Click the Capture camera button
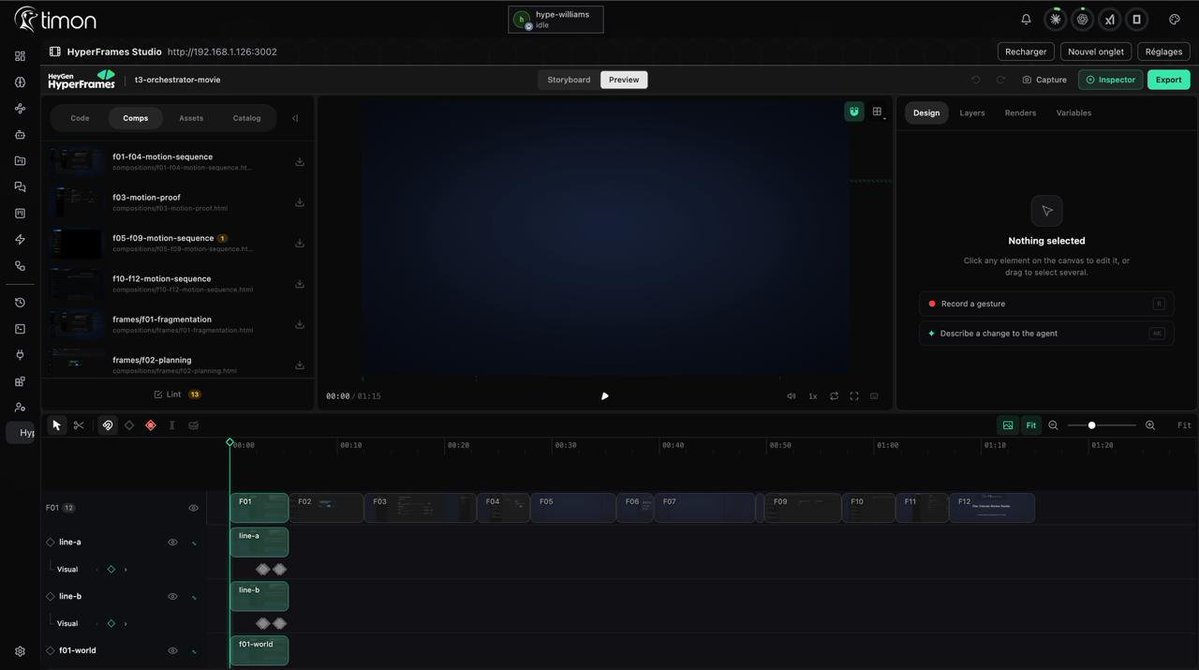 [x=1045, y=80]
